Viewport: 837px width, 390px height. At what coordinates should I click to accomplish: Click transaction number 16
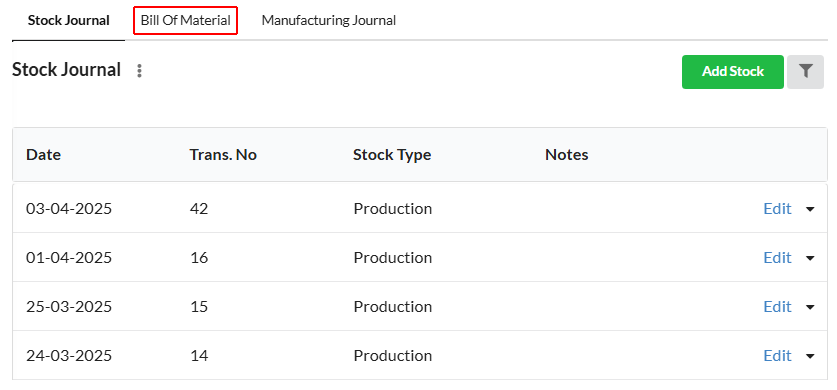coord(199,258)
